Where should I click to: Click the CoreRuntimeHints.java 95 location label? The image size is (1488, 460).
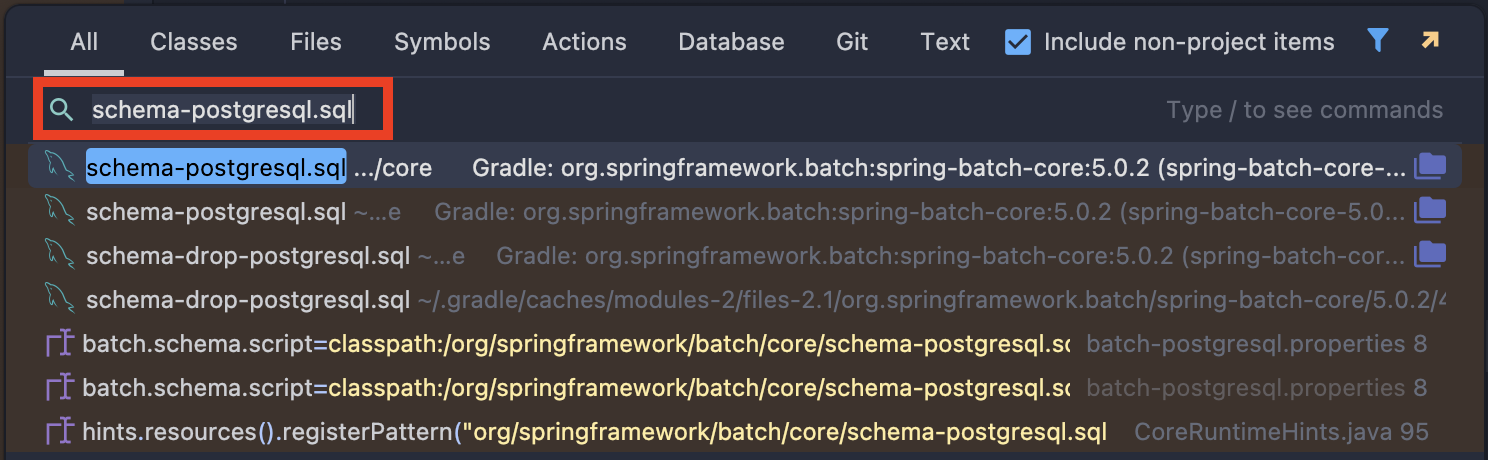[x=1281, y=432]
